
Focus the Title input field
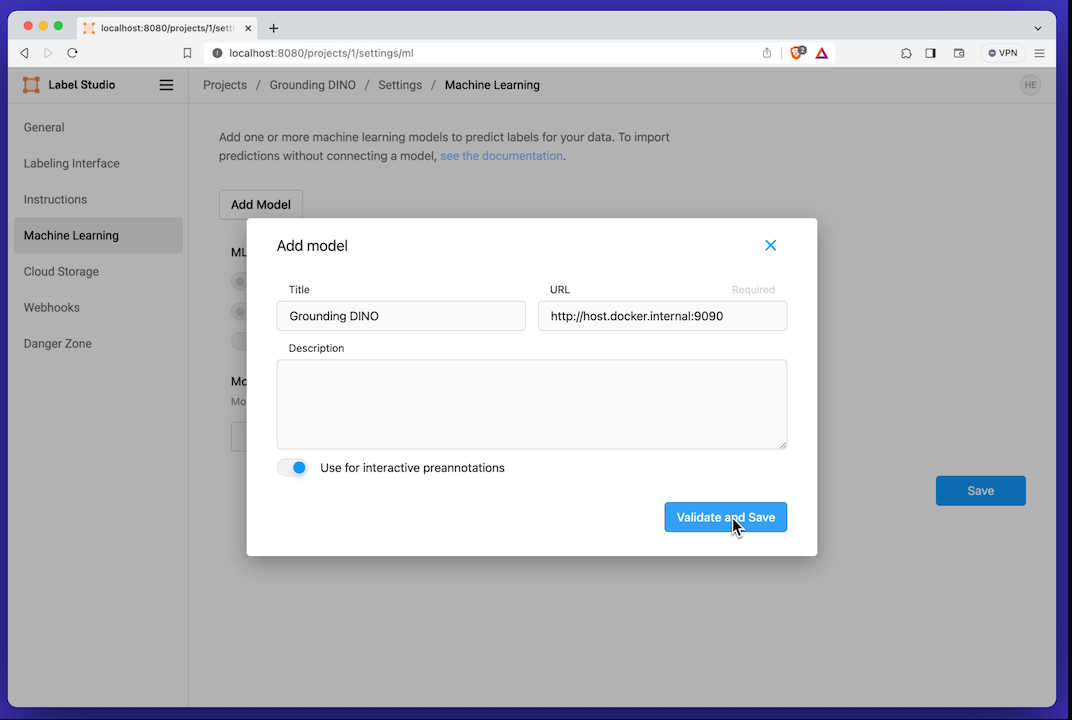click(x=401, y=316)
